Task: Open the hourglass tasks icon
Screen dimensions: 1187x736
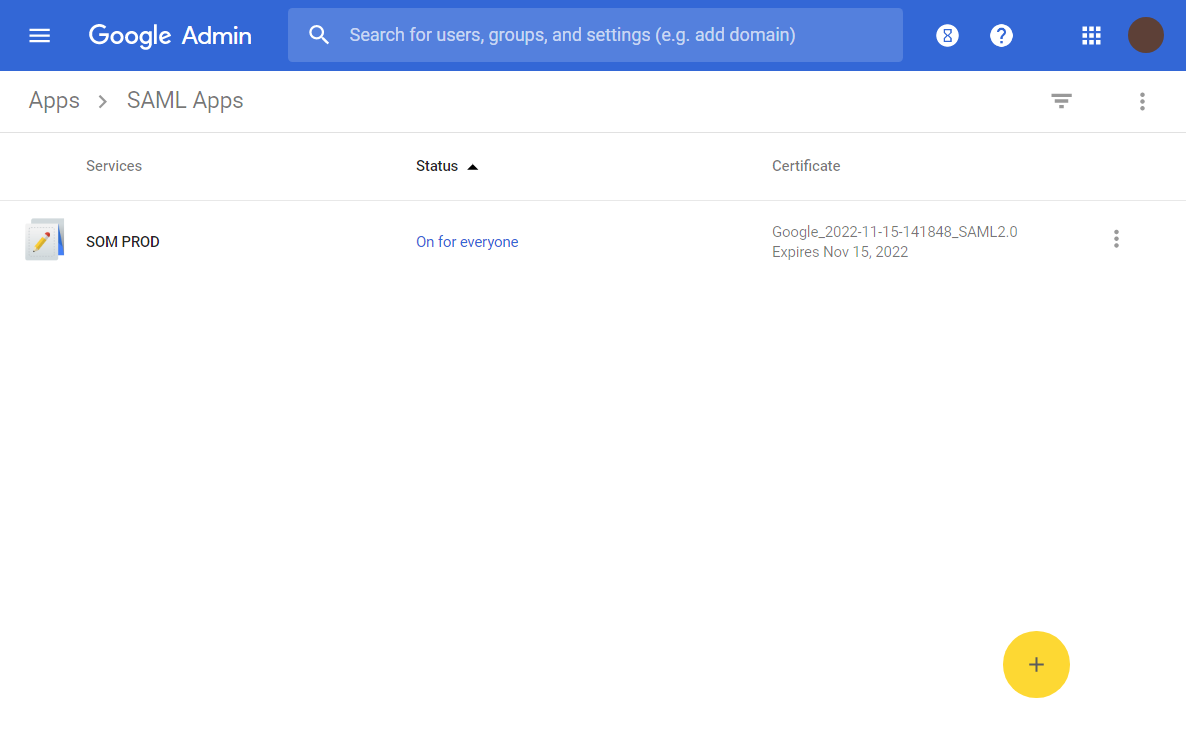Action: click(x=947, y=36)
